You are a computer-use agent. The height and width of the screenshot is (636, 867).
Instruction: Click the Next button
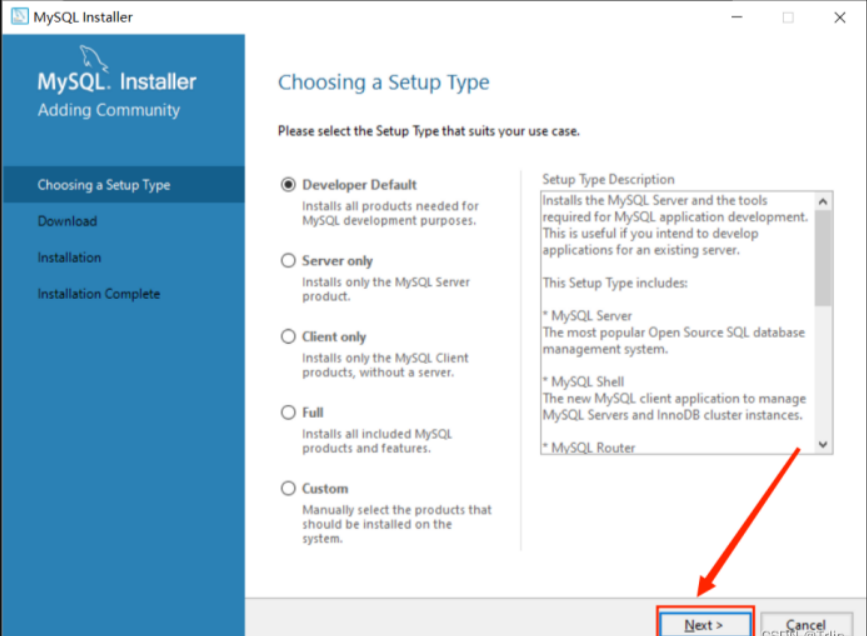tap(705, 624)
